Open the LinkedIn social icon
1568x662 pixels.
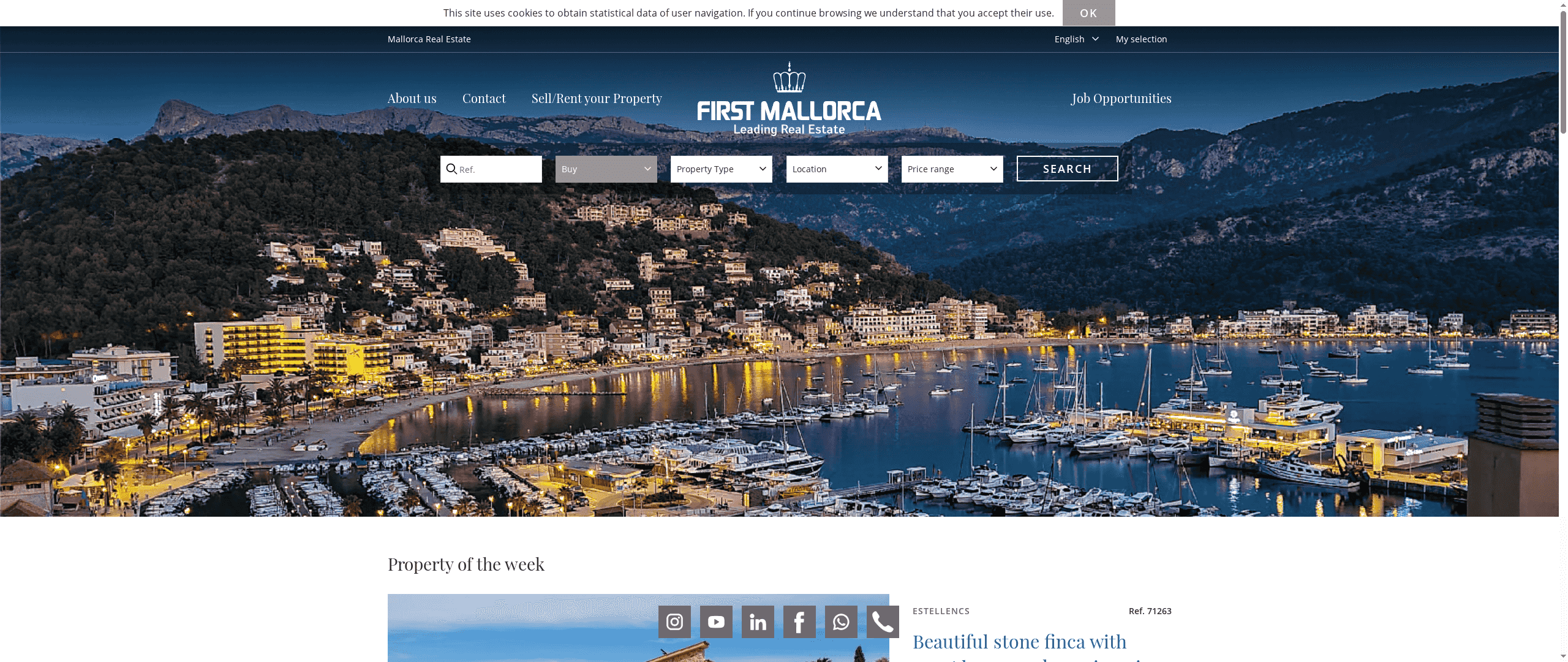click(758, 622)
